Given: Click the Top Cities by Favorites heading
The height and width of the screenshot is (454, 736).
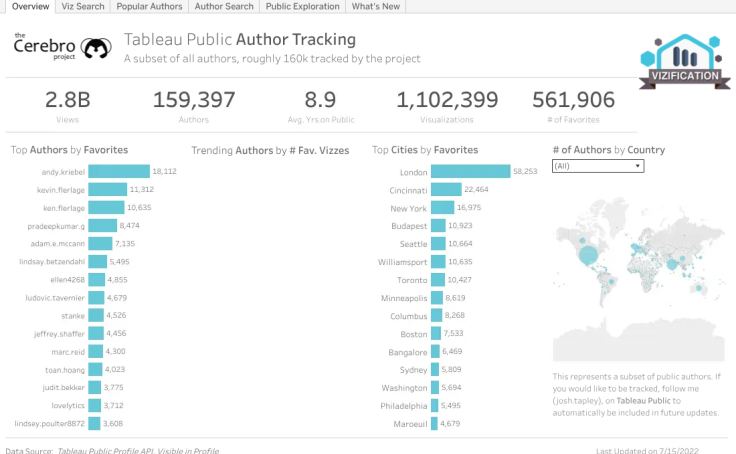Looking at the screenshot, I should (x=425, y=150).
